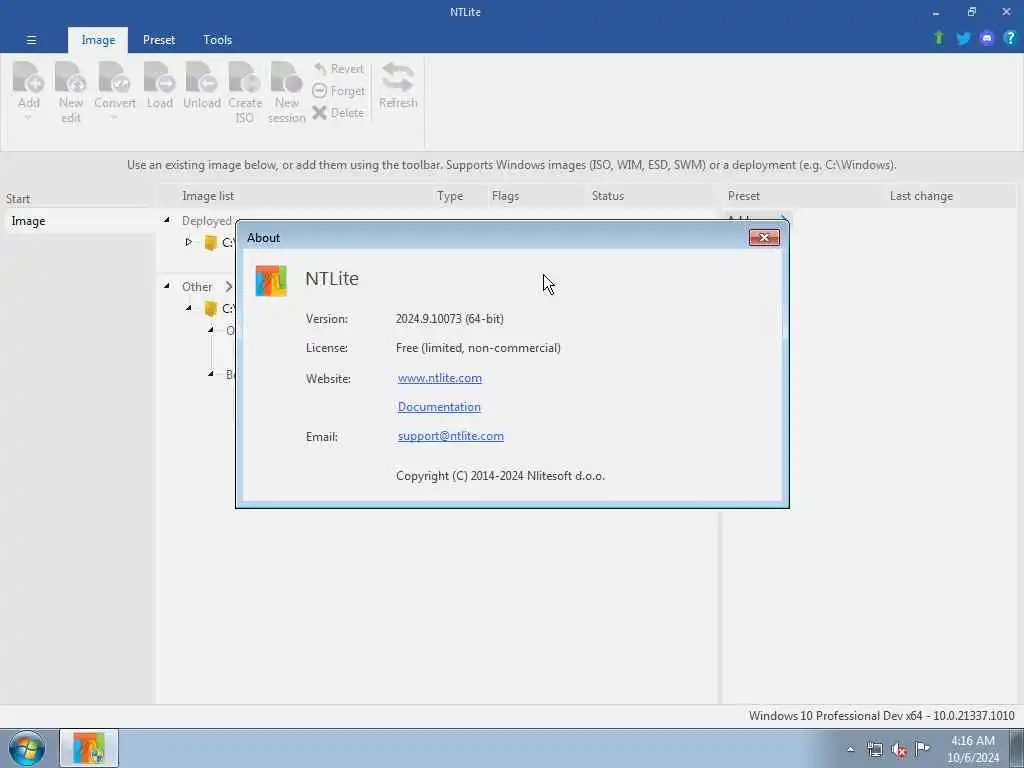Open the Documentation link

click(439, 407)
